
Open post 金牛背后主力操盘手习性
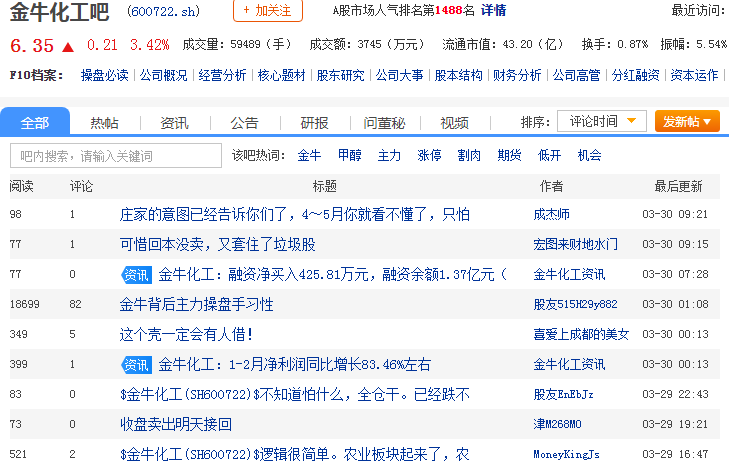(196, 304)
